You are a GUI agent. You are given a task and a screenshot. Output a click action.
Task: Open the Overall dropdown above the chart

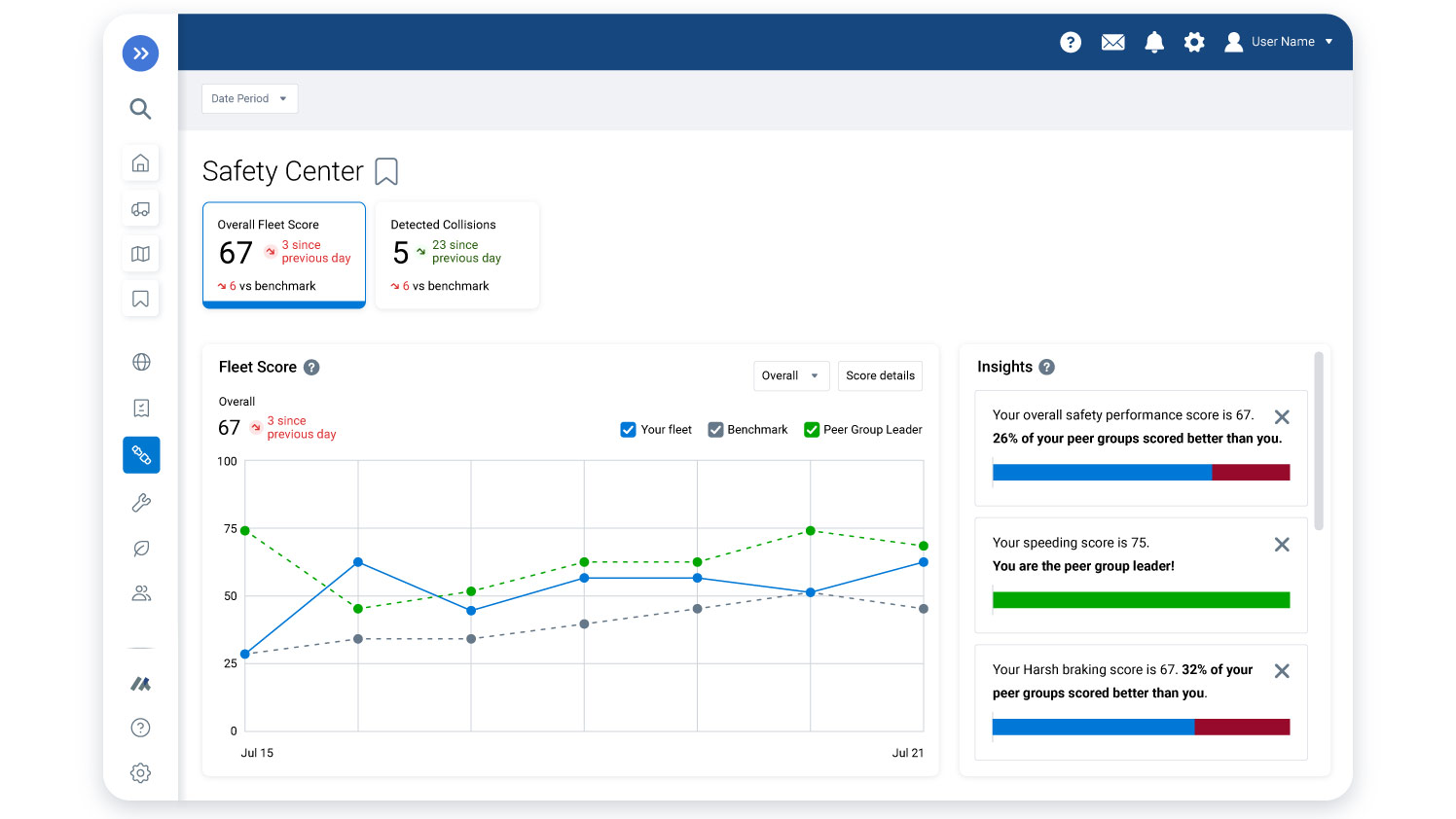point(790,375)
